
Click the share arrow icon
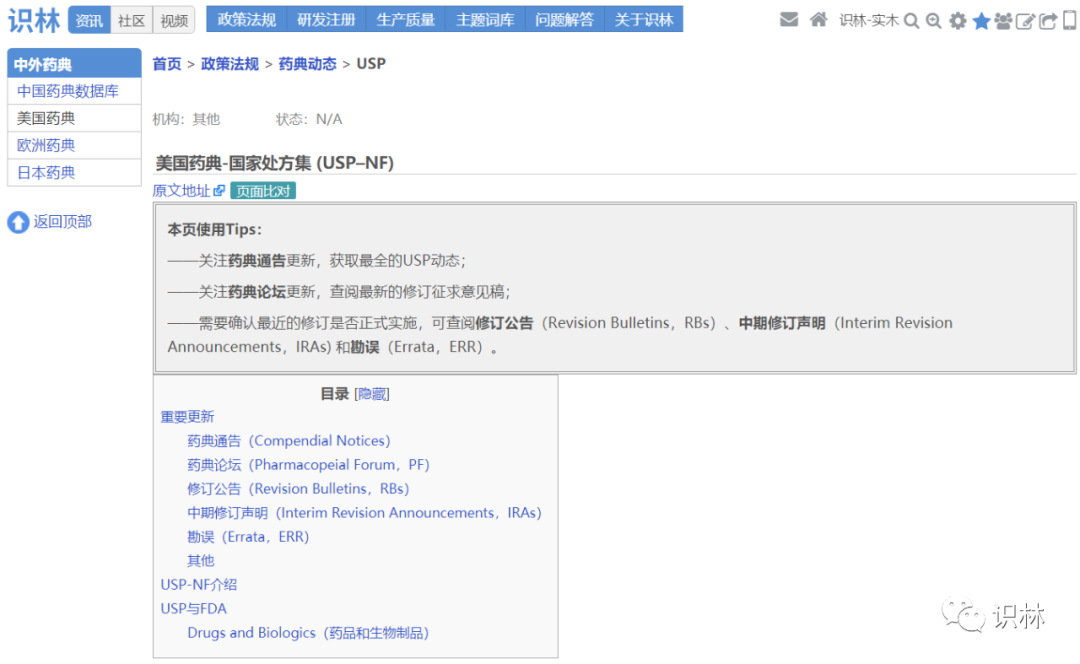coord(1048,21)
